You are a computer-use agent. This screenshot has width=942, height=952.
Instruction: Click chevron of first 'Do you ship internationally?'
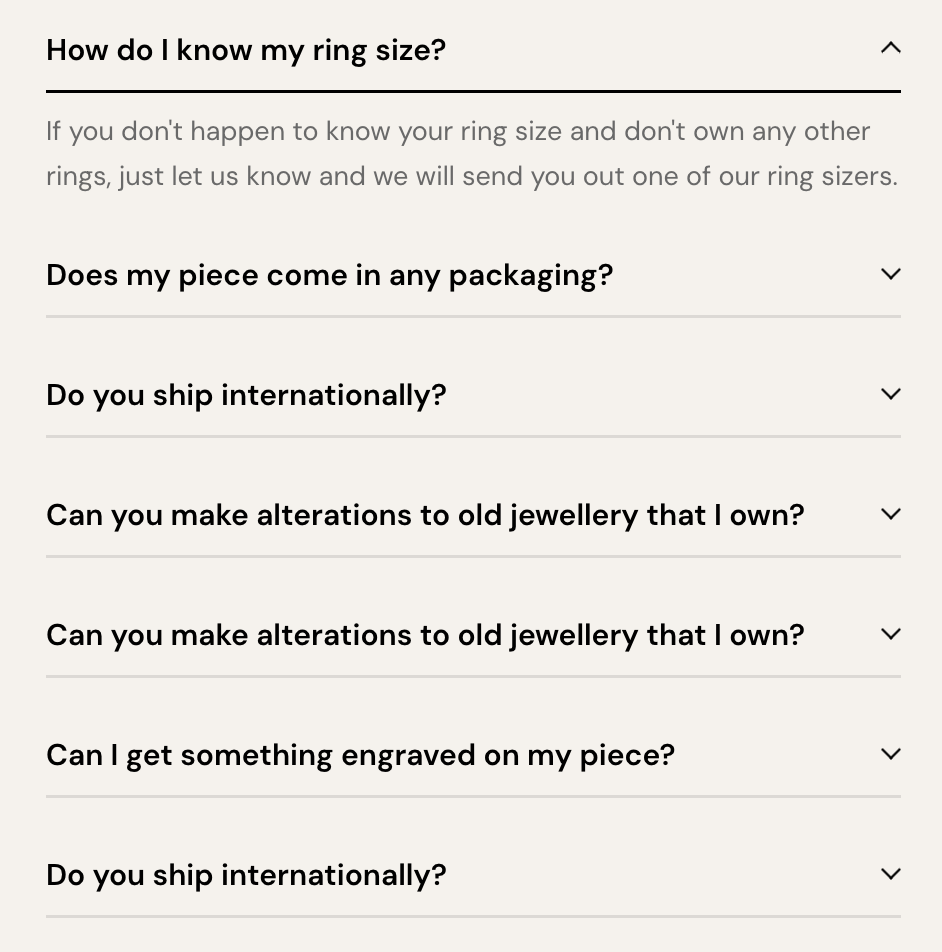890,394
